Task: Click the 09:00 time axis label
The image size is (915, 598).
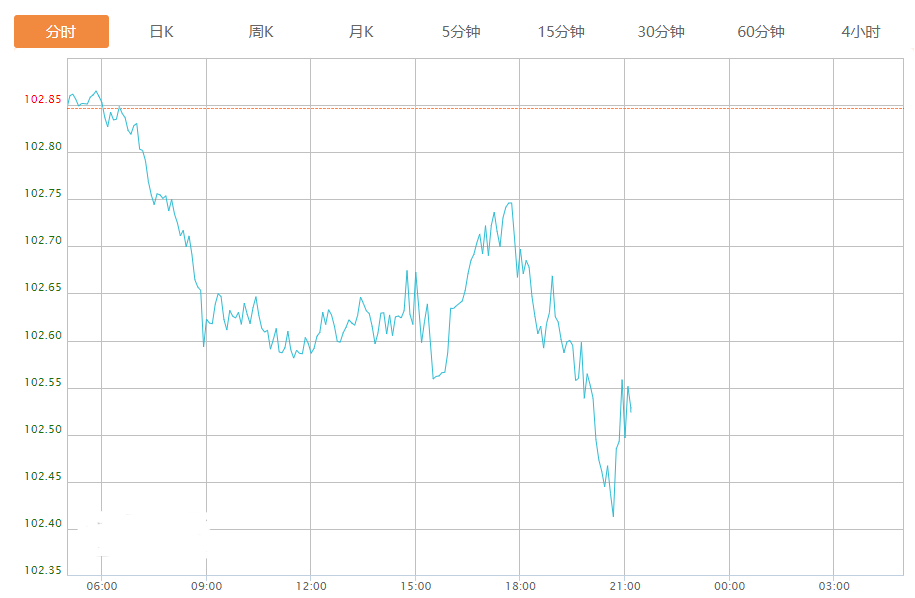Action: click(x=207, y=586)
